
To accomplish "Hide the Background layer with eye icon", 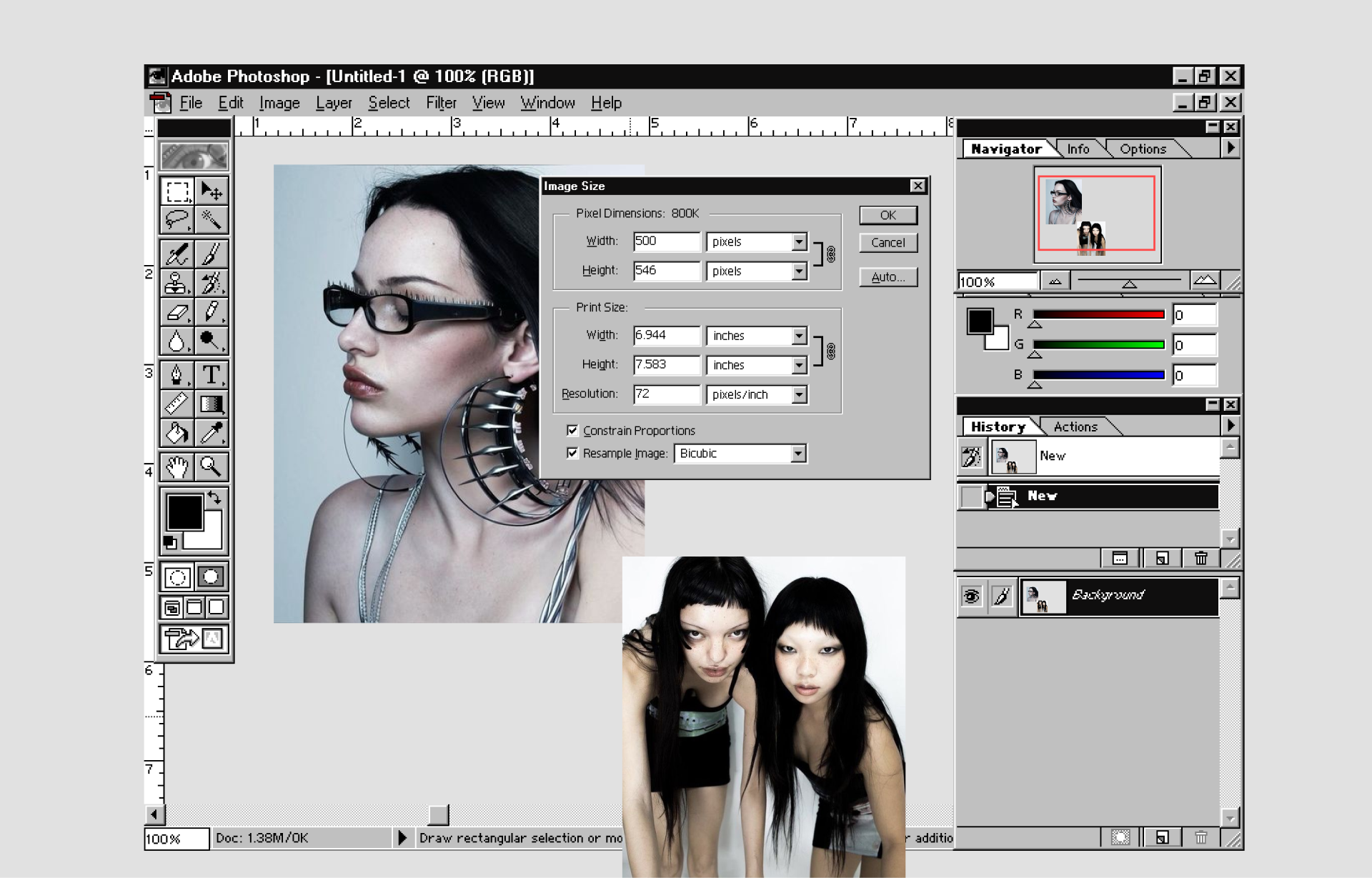I will coord(971,596).
